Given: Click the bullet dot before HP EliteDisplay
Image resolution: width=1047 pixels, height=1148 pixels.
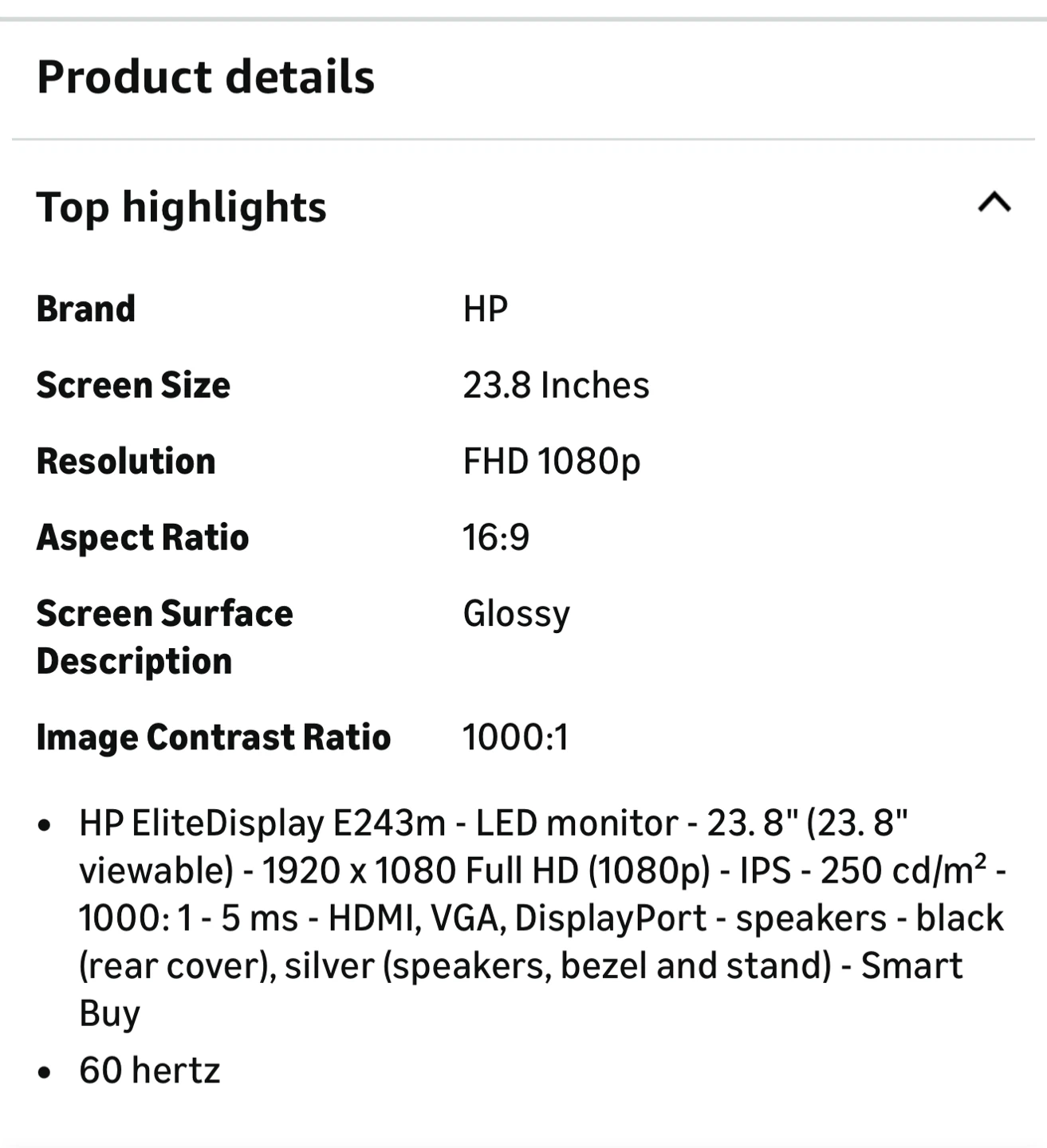Looking at the screenshot, I should coord(45,825).
